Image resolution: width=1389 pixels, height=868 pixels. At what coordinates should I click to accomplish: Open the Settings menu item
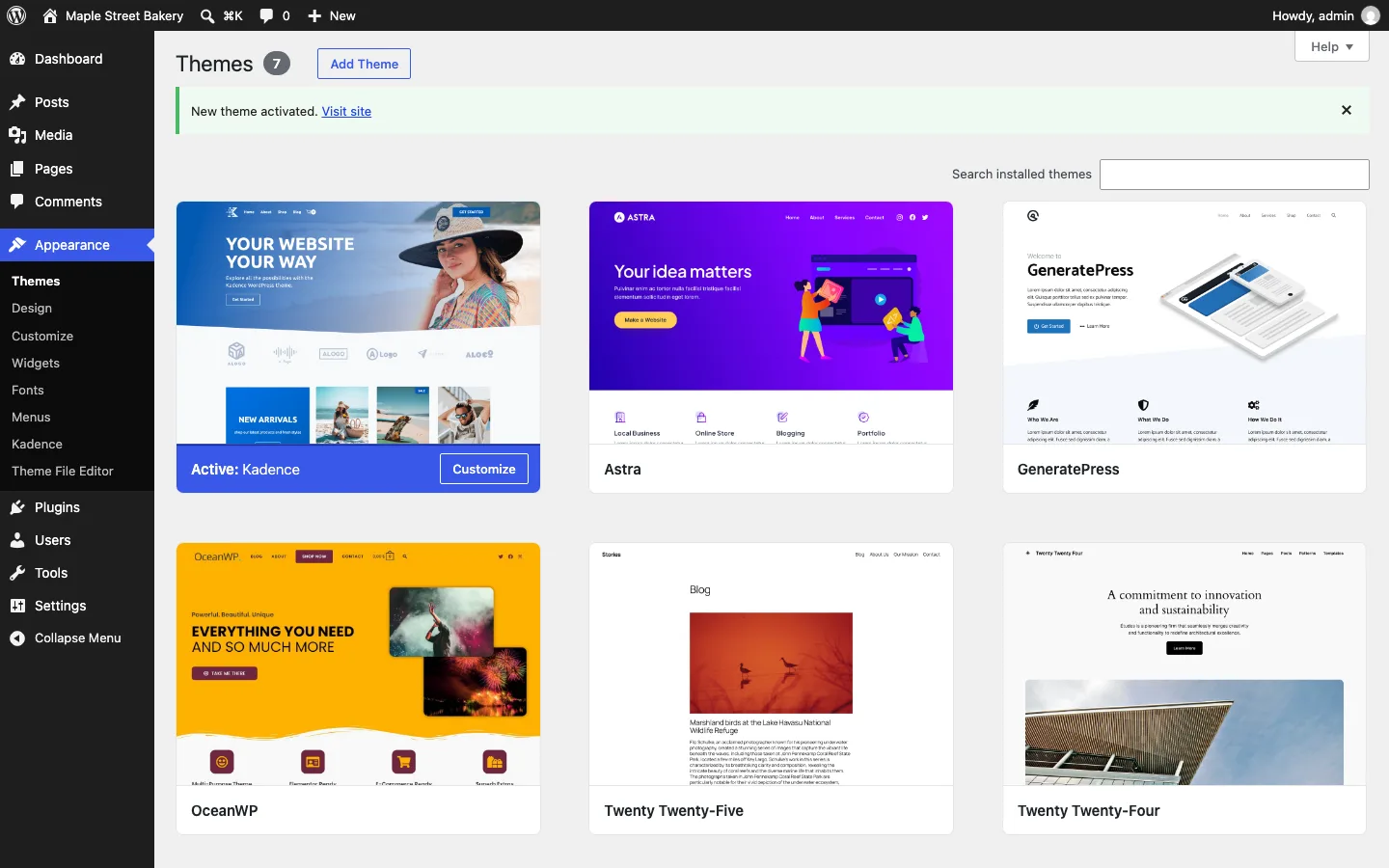77,606
